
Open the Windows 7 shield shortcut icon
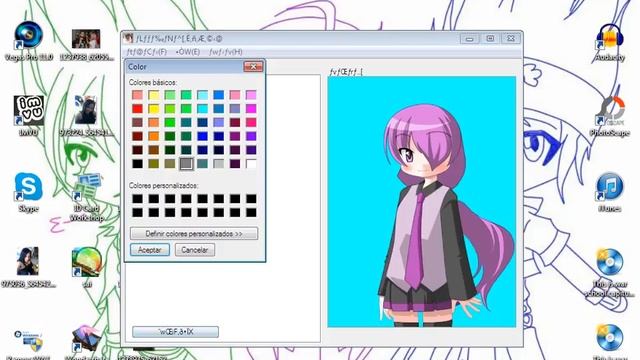coord(28,343)
